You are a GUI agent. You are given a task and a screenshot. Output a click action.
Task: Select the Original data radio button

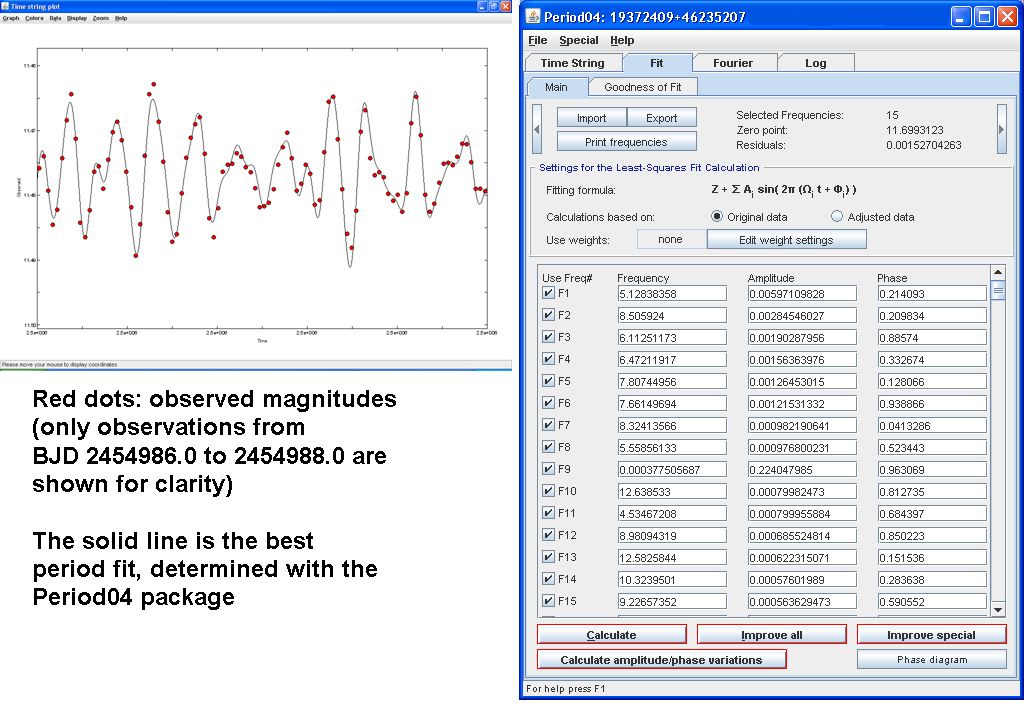pyautogui.click(x=717, y=217)
